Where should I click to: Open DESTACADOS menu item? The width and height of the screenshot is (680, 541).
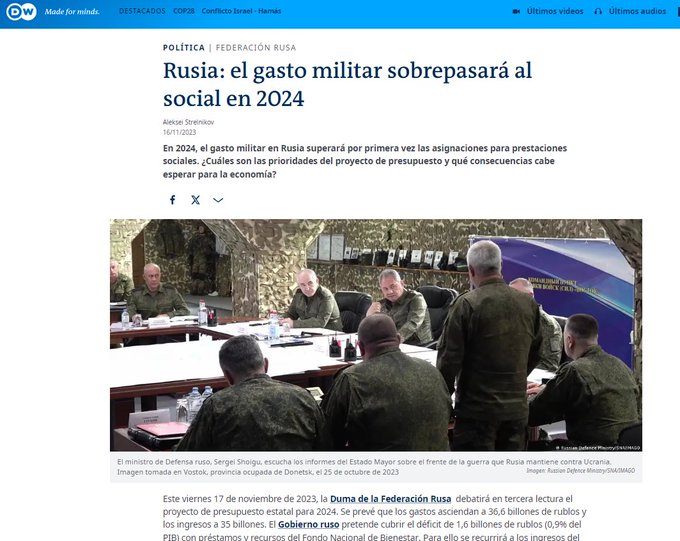(x=142, y=11)
